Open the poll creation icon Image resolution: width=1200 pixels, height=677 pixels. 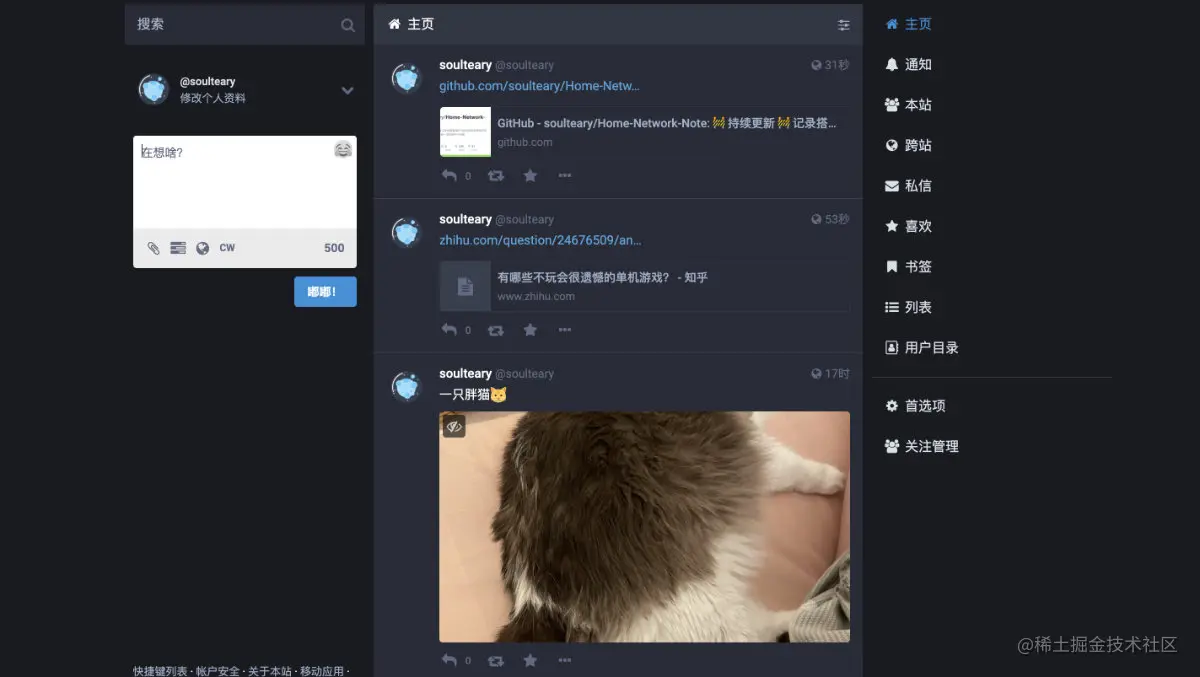click(x=178, y=247)
